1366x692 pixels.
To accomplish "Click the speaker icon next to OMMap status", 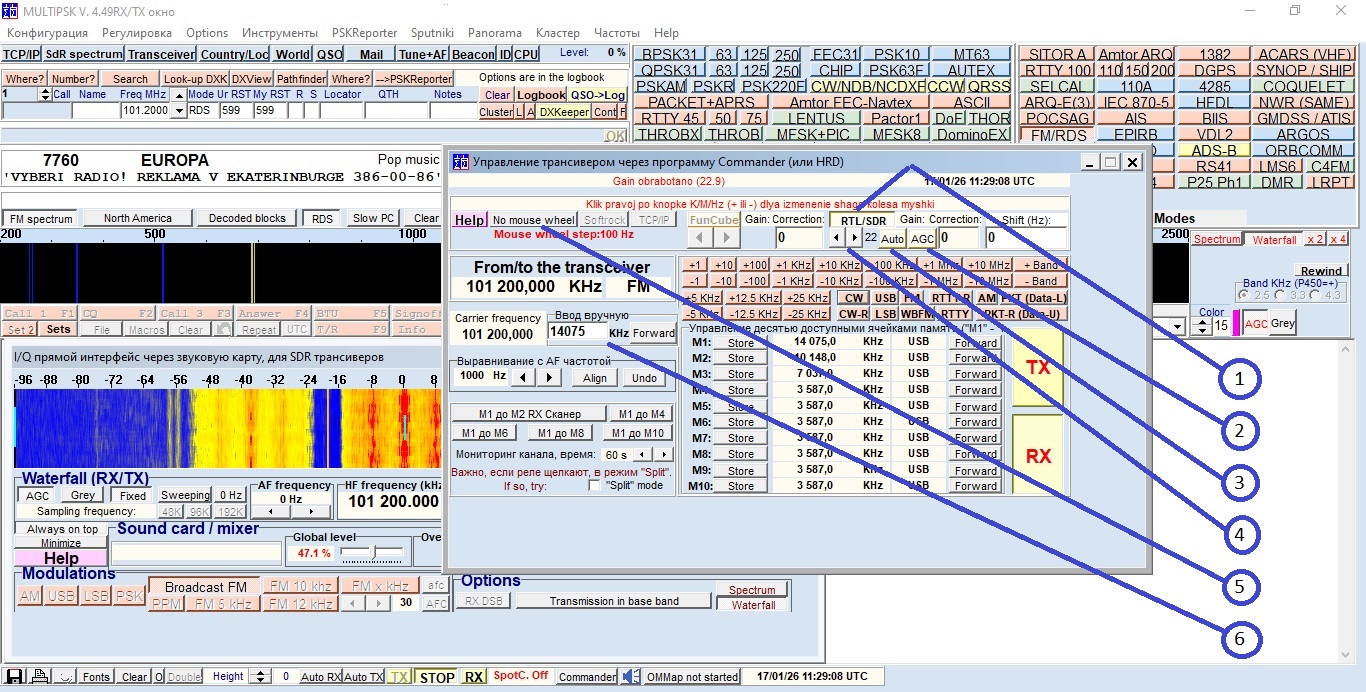I will (629, 676).
